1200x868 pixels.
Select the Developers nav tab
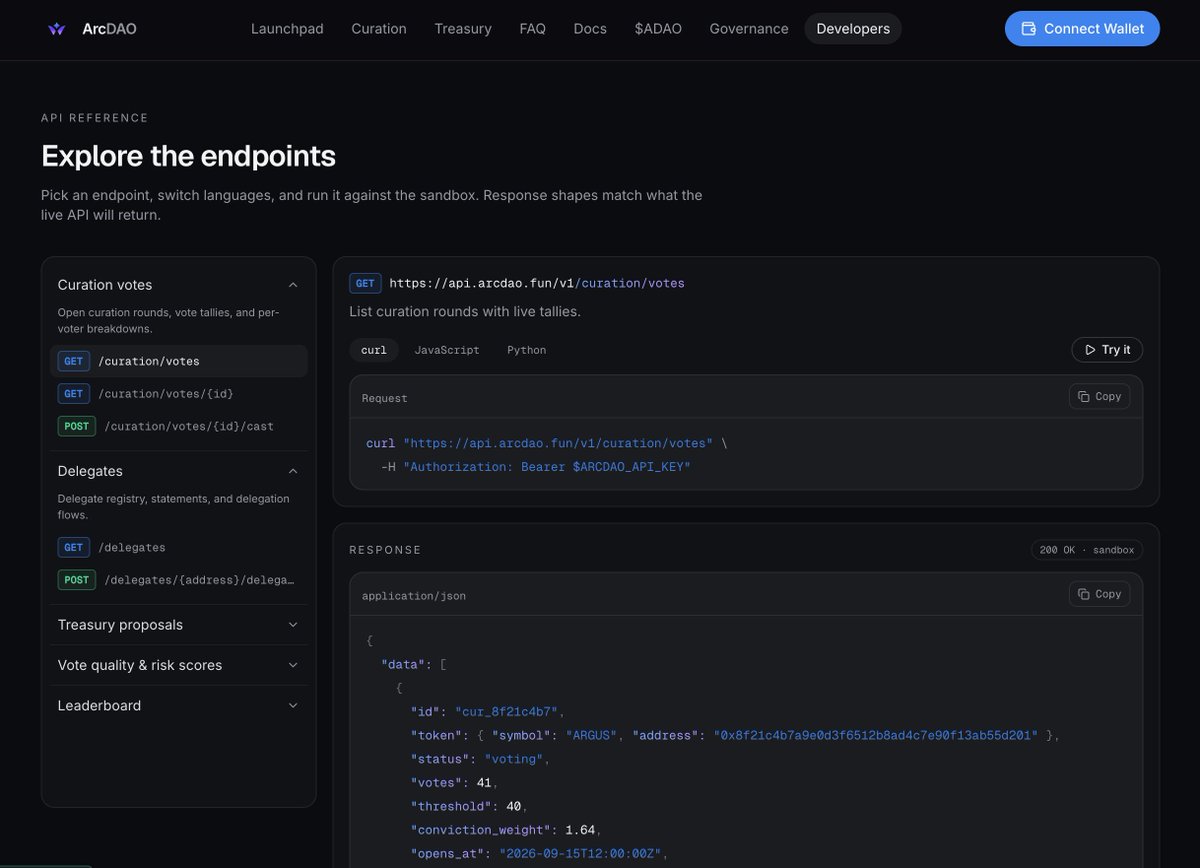pos(853,29)
